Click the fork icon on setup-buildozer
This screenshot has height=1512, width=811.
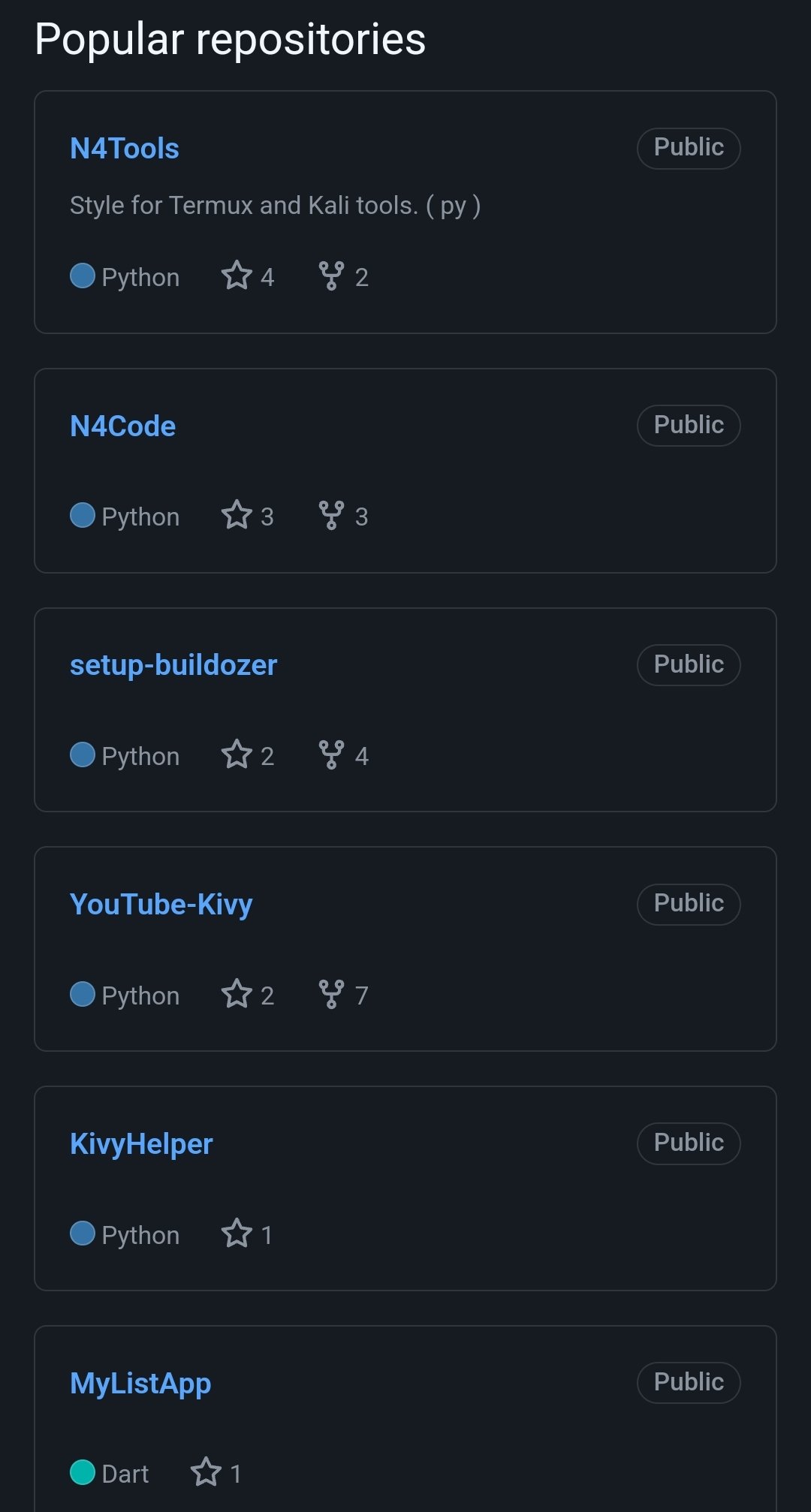click(331, 754)
